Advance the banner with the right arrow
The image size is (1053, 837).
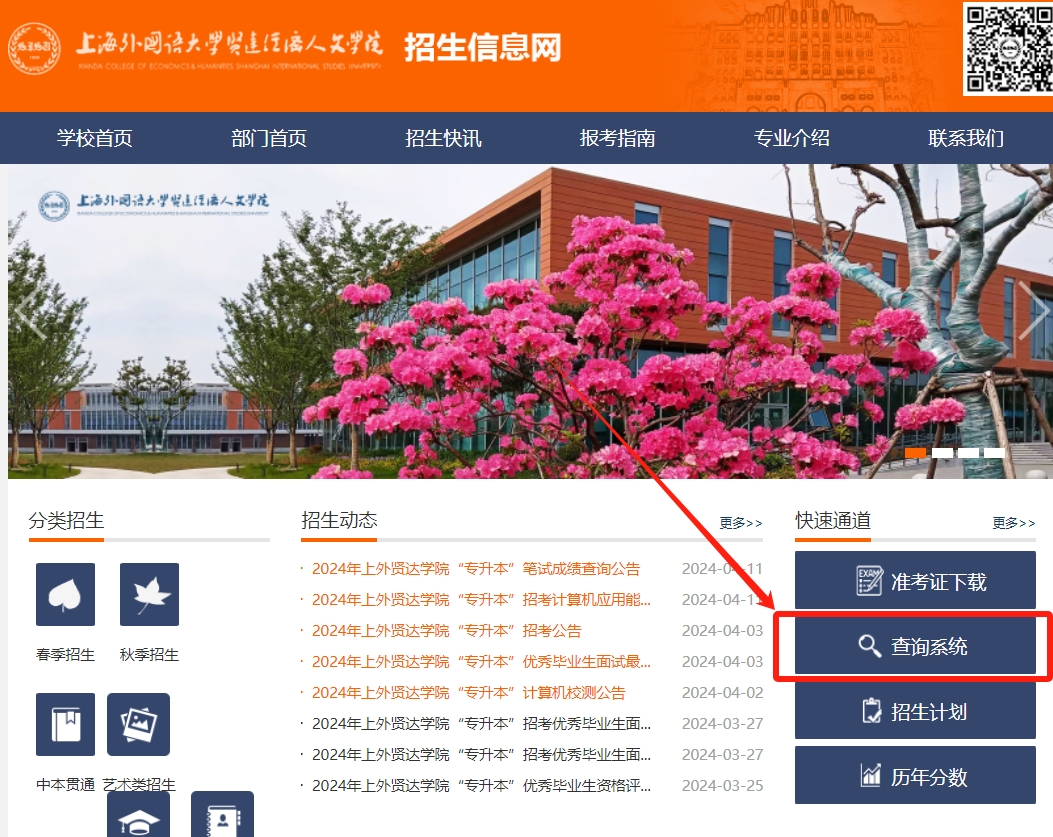[1032, 312]
